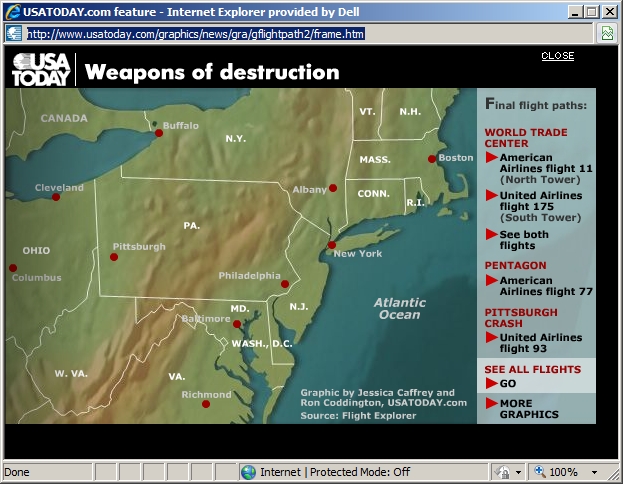Click the 'WORLD TRADE CENTER' heading
The image size is (623, 484).
tap(526, 138)
